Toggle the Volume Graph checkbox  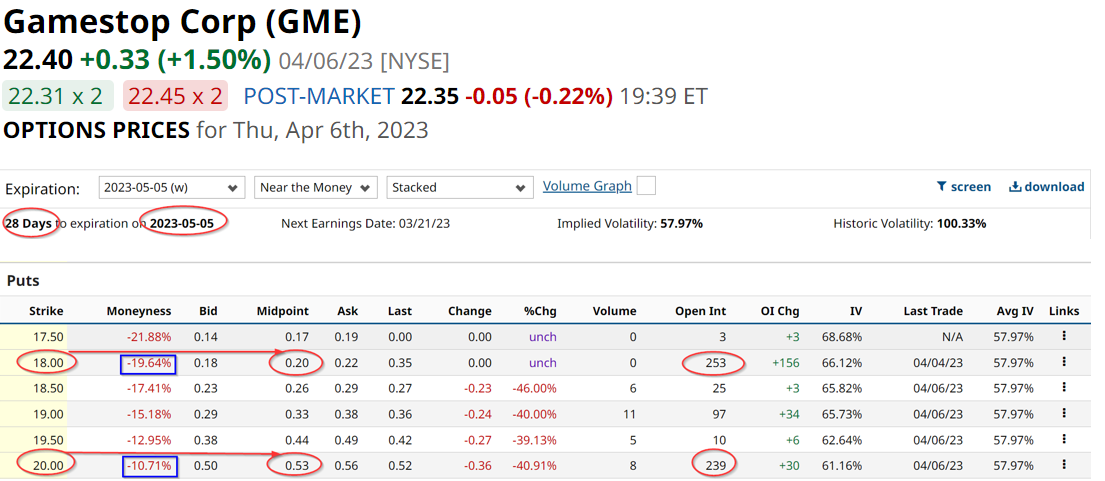pyautogui.click(x=646, y=186)
